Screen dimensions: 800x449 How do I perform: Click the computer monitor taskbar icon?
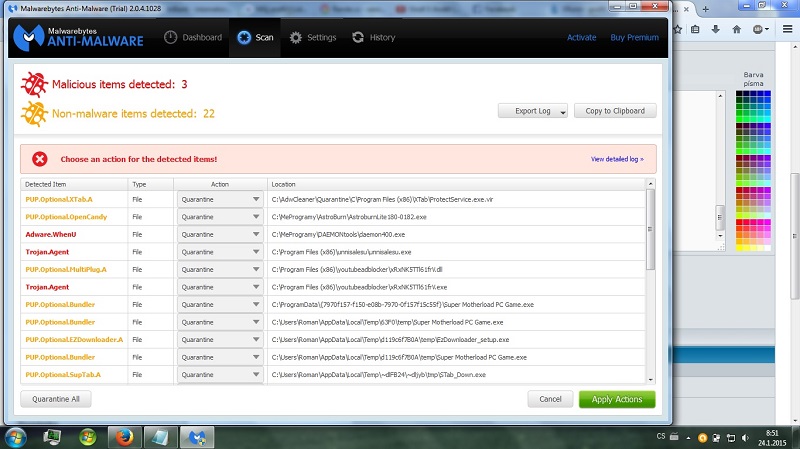[52, 438]
